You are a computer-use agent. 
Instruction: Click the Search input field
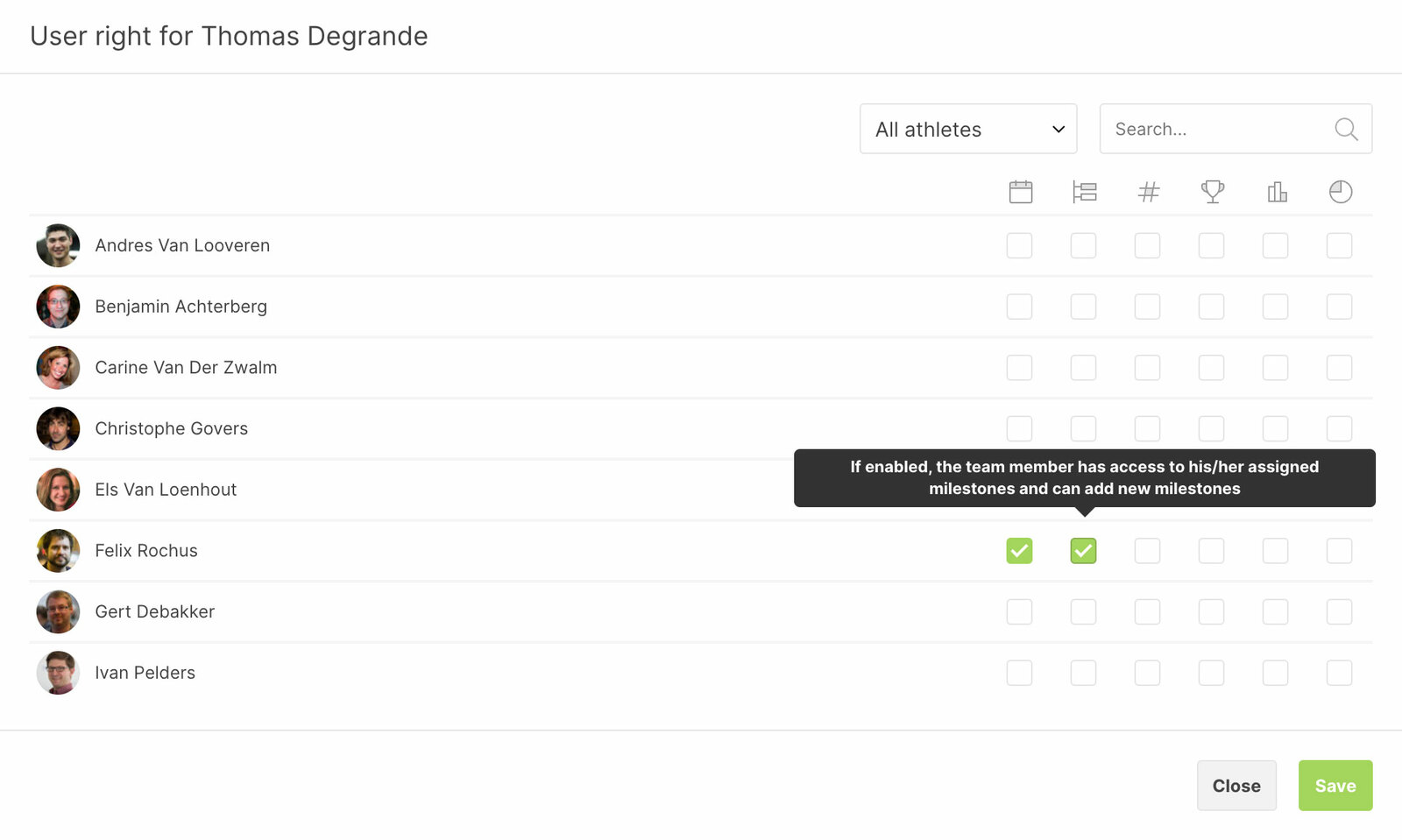coord(1218,130)
